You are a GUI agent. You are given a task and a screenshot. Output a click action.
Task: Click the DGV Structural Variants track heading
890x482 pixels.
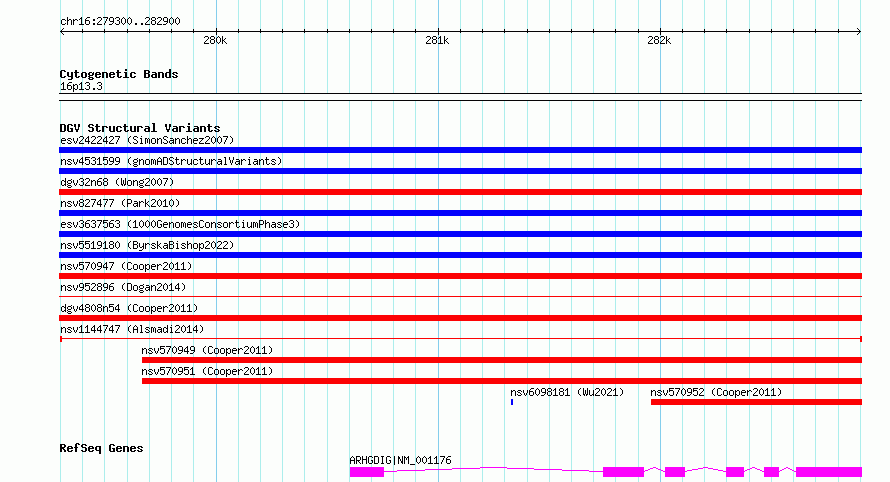point(140,128)
